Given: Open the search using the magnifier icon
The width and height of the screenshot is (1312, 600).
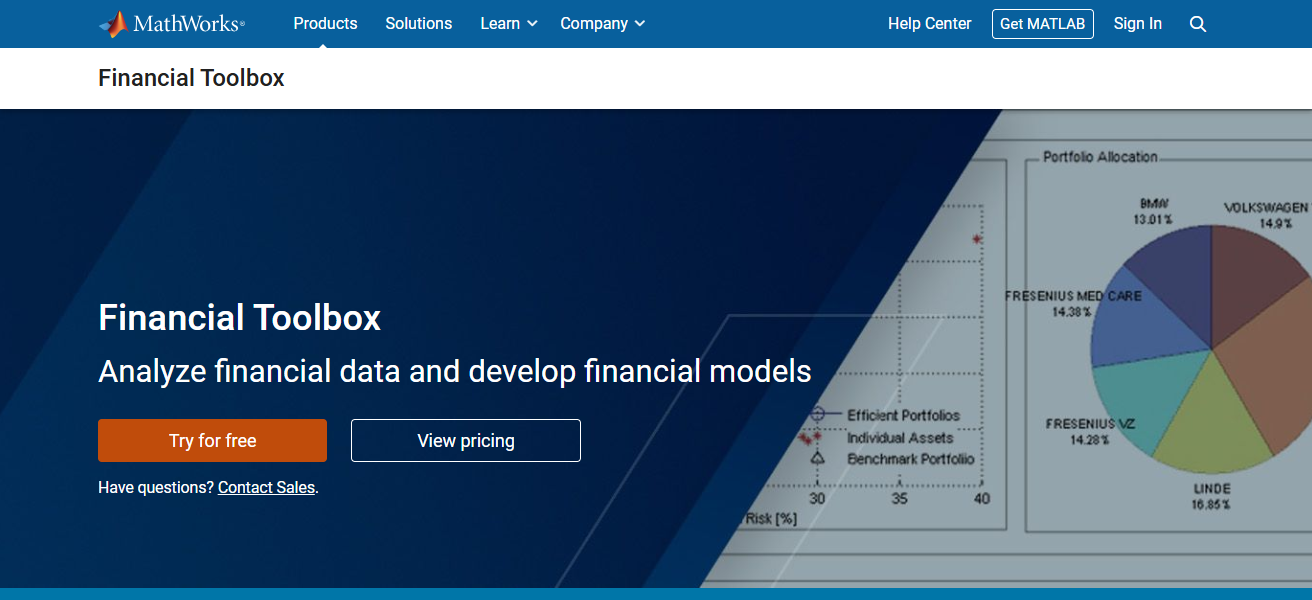Looking at the screenshot, I should pyautogui.click(x=1197, y=23).
